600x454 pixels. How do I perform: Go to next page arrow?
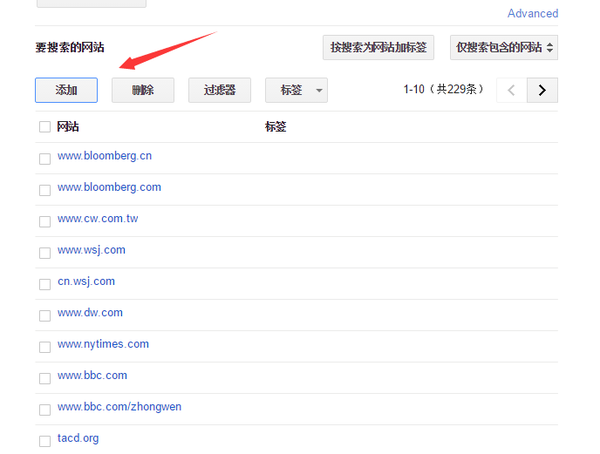coord(542,90)
